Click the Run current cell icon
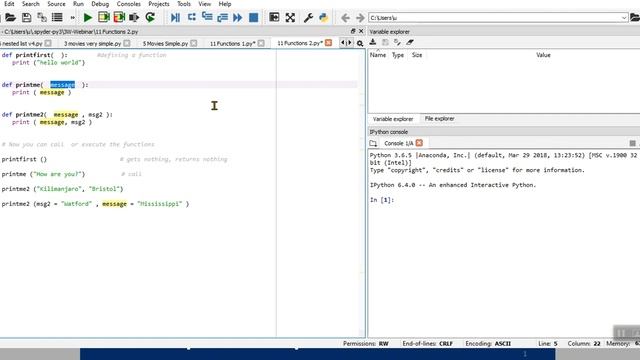 tap(104, 18)
